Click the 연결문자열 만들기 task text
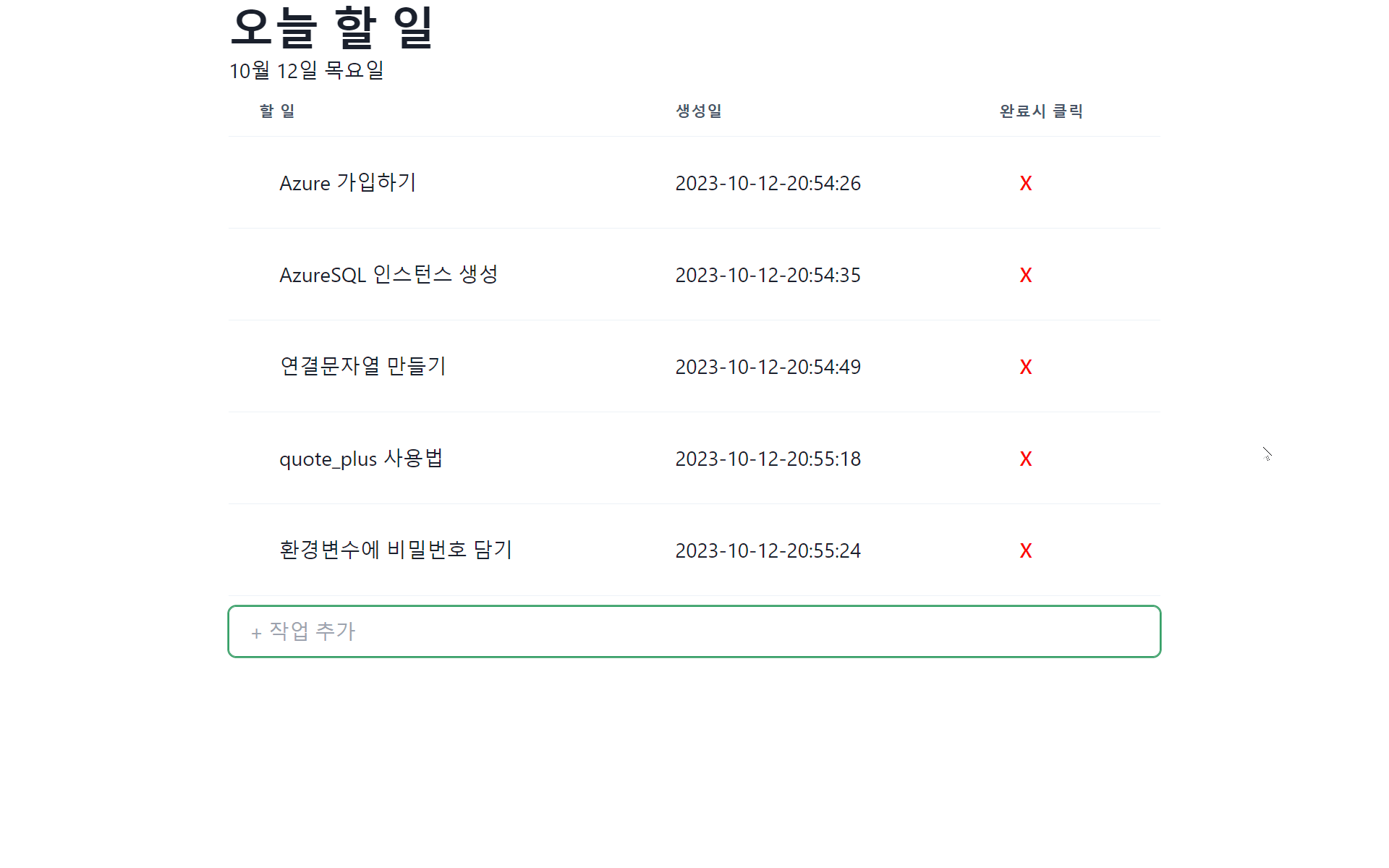Image resolution: width=1389 pixels, height=868 pixels. point(362,367)
